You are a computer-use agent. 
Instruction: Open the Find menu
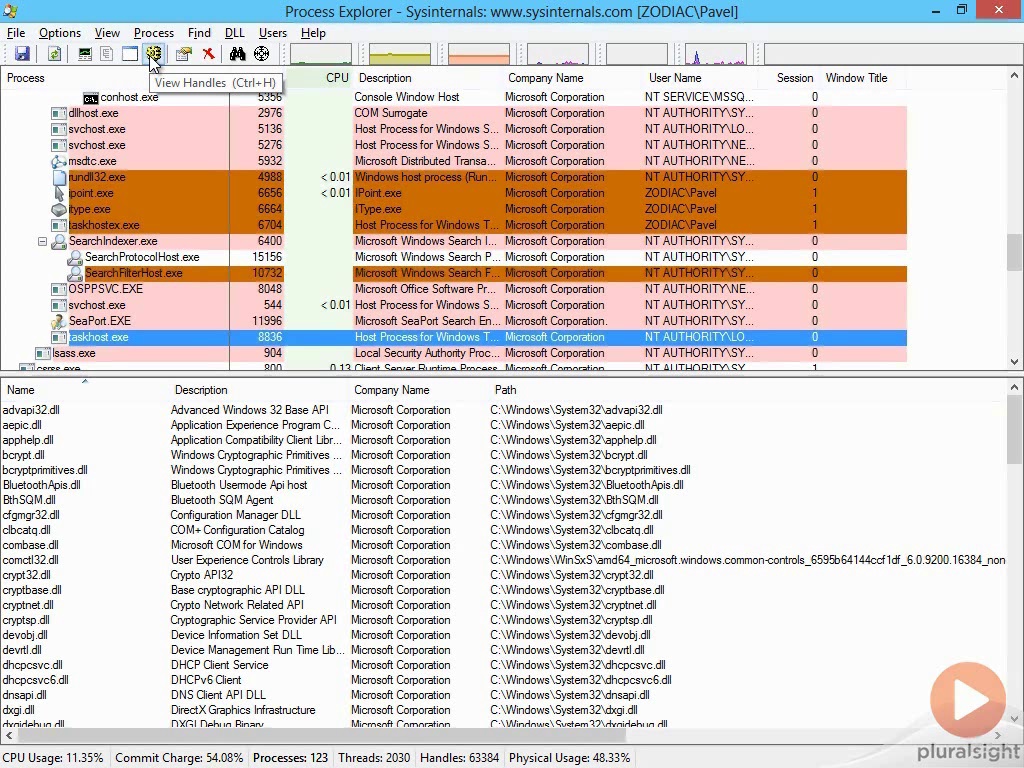coord(199,33)
